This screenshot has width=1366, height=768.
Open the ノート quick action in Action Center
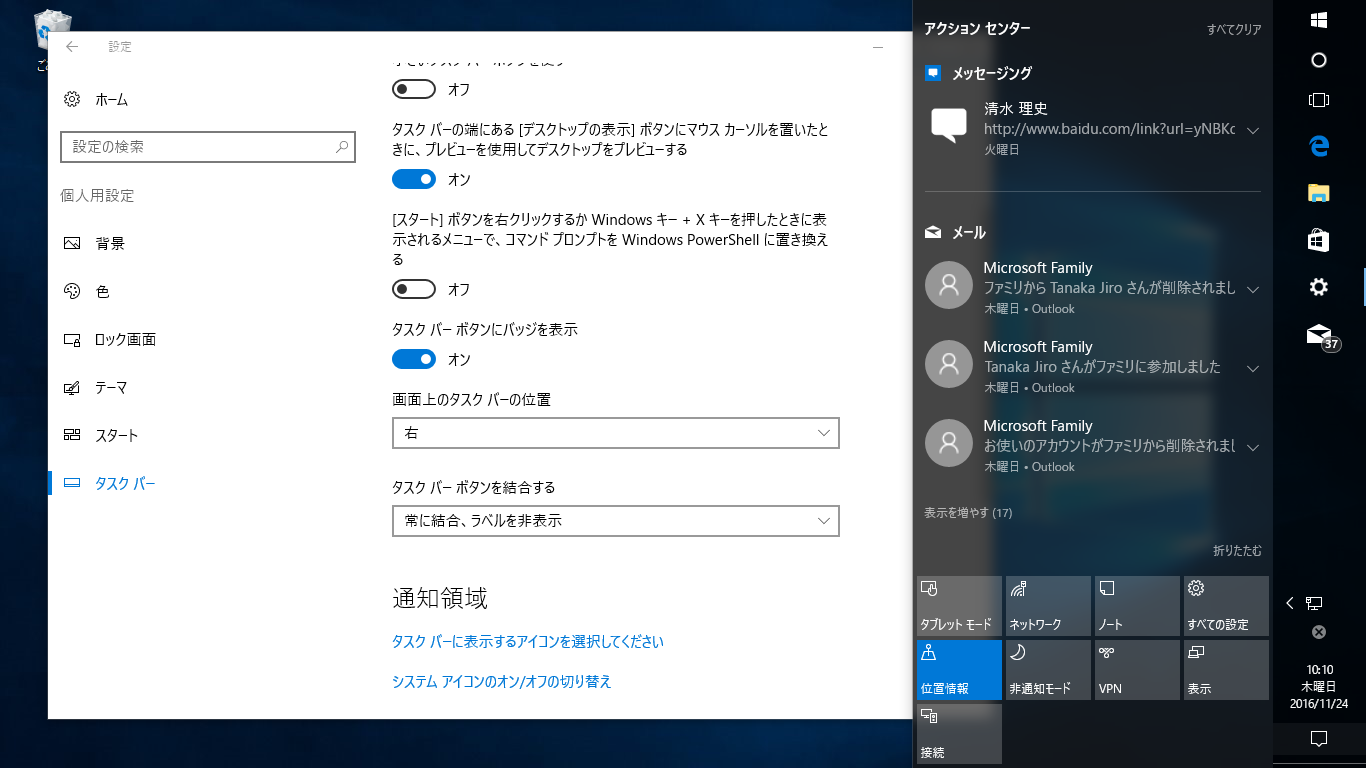[1137, 605]
